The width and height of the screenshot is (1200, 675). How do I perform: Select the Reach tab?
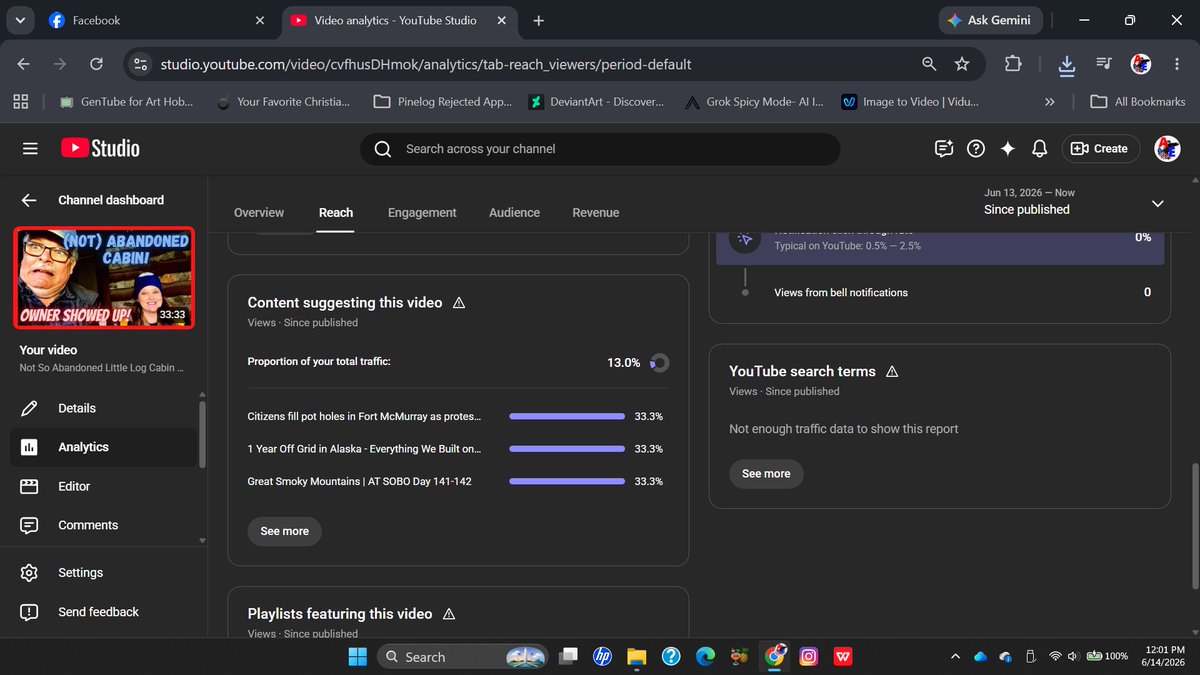pyautogui.click(x=336, y=212)
